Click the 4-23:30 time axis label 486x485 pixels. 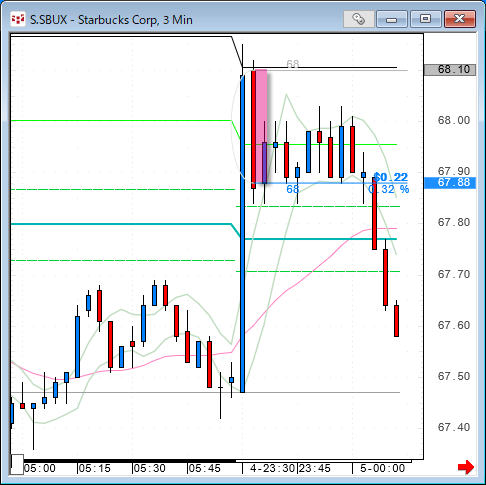click(272, 468)
